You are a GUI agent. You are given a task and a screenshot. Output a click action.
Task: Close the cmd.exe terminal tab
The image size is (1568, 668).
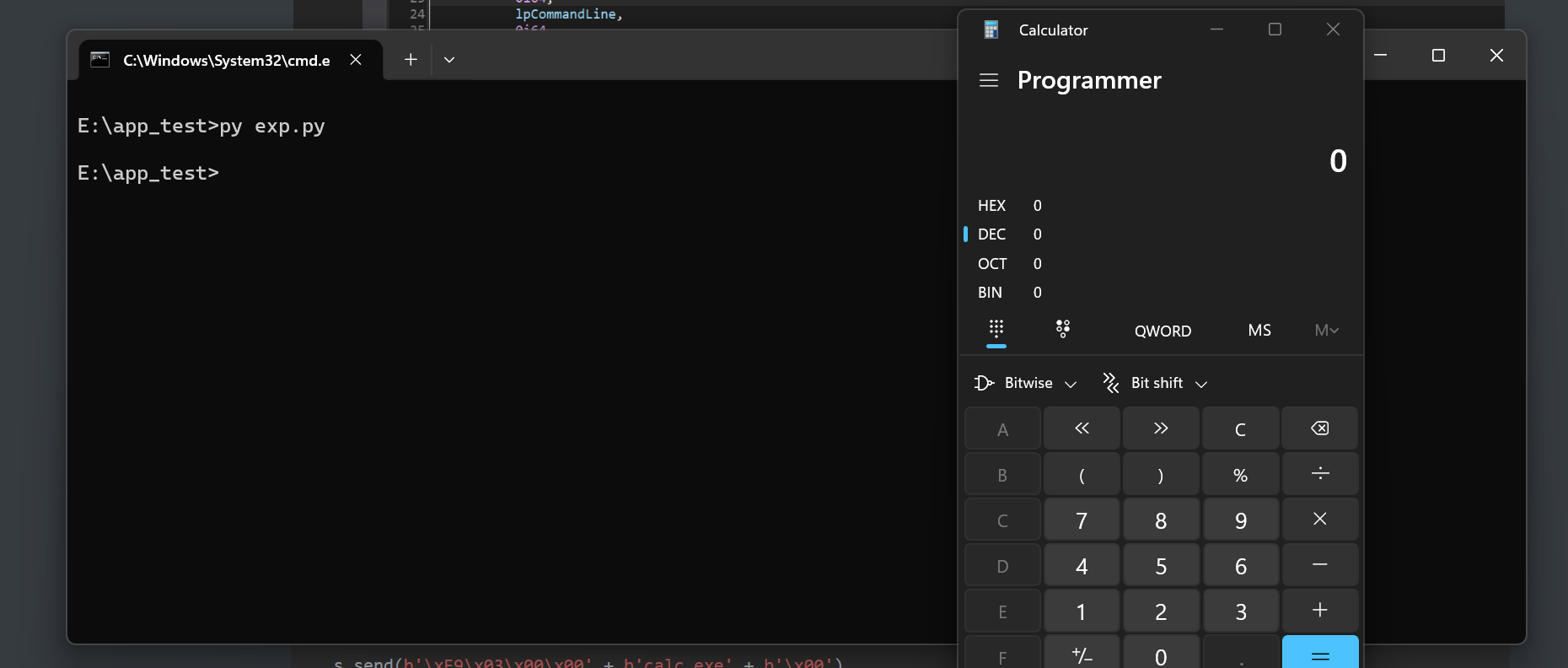[x=356, y=60]
